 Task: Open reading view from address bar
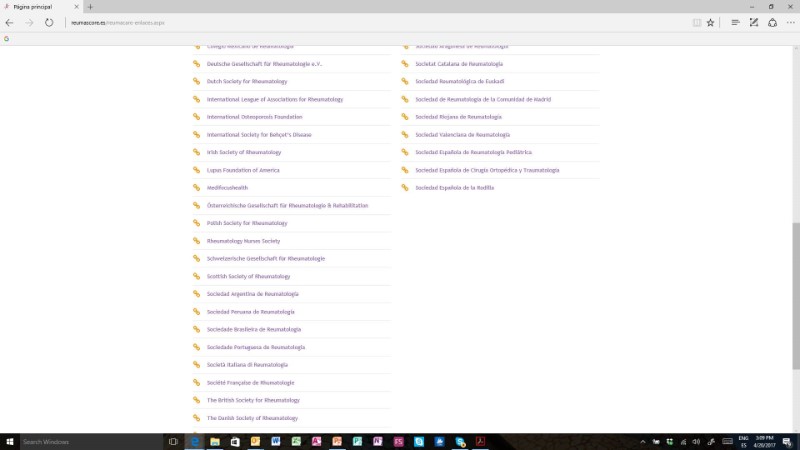[x=696, y=22]
